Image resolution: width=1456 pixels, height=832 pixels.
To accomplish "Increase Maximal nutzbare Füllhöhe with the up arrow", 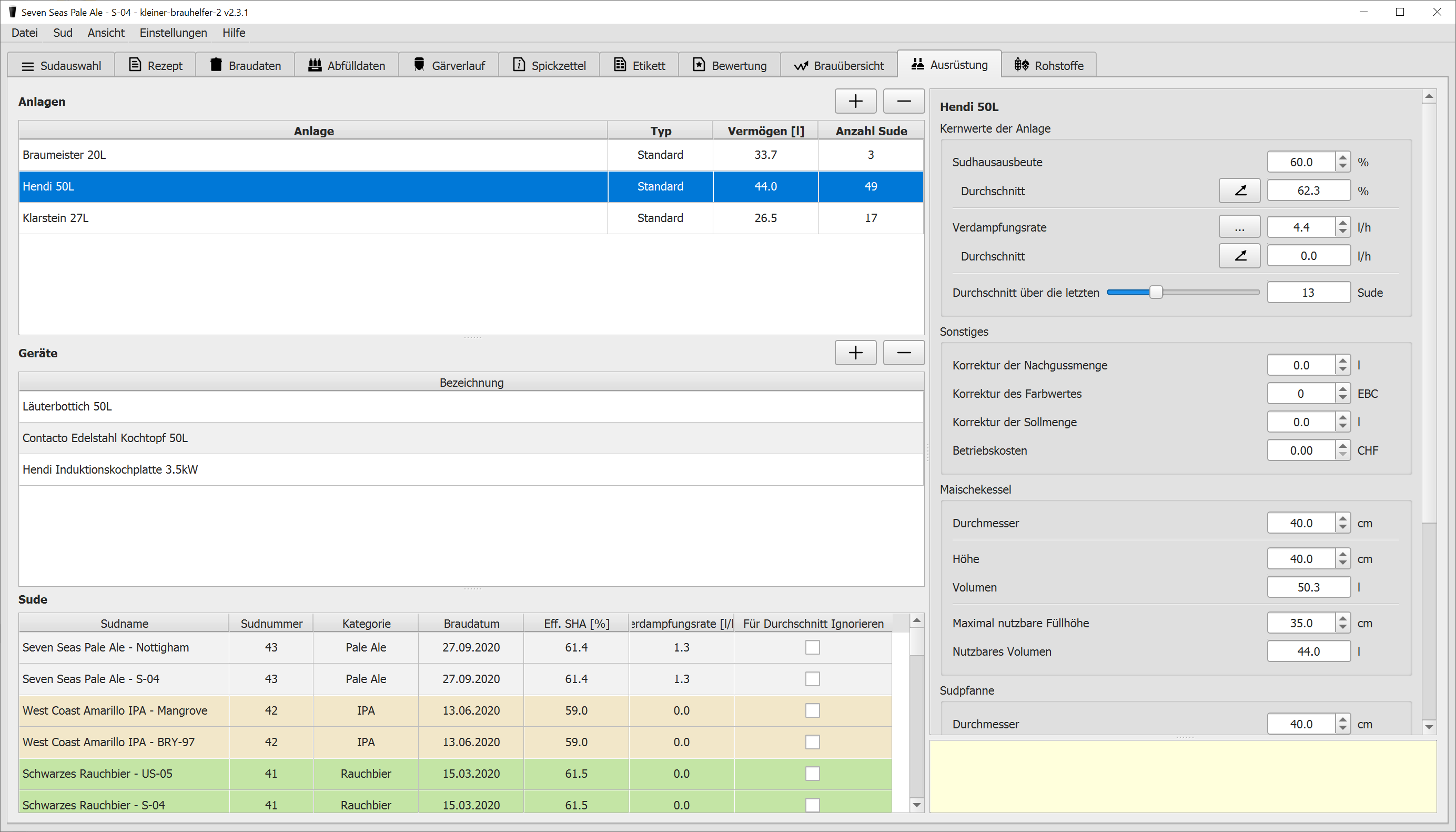I will point(1343,618).
